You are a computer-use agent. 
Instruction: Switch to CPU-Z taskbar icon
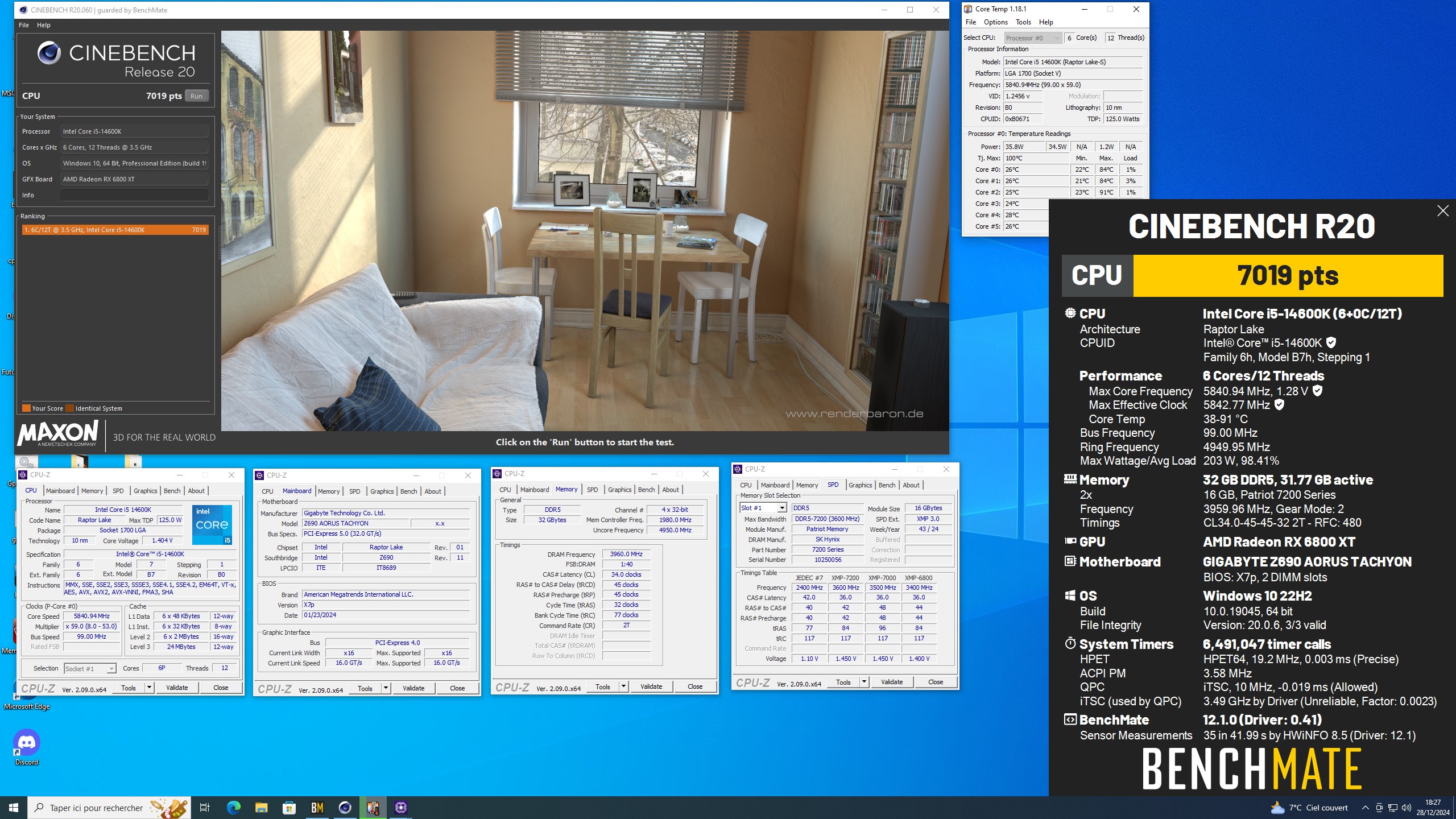[401, 808]
